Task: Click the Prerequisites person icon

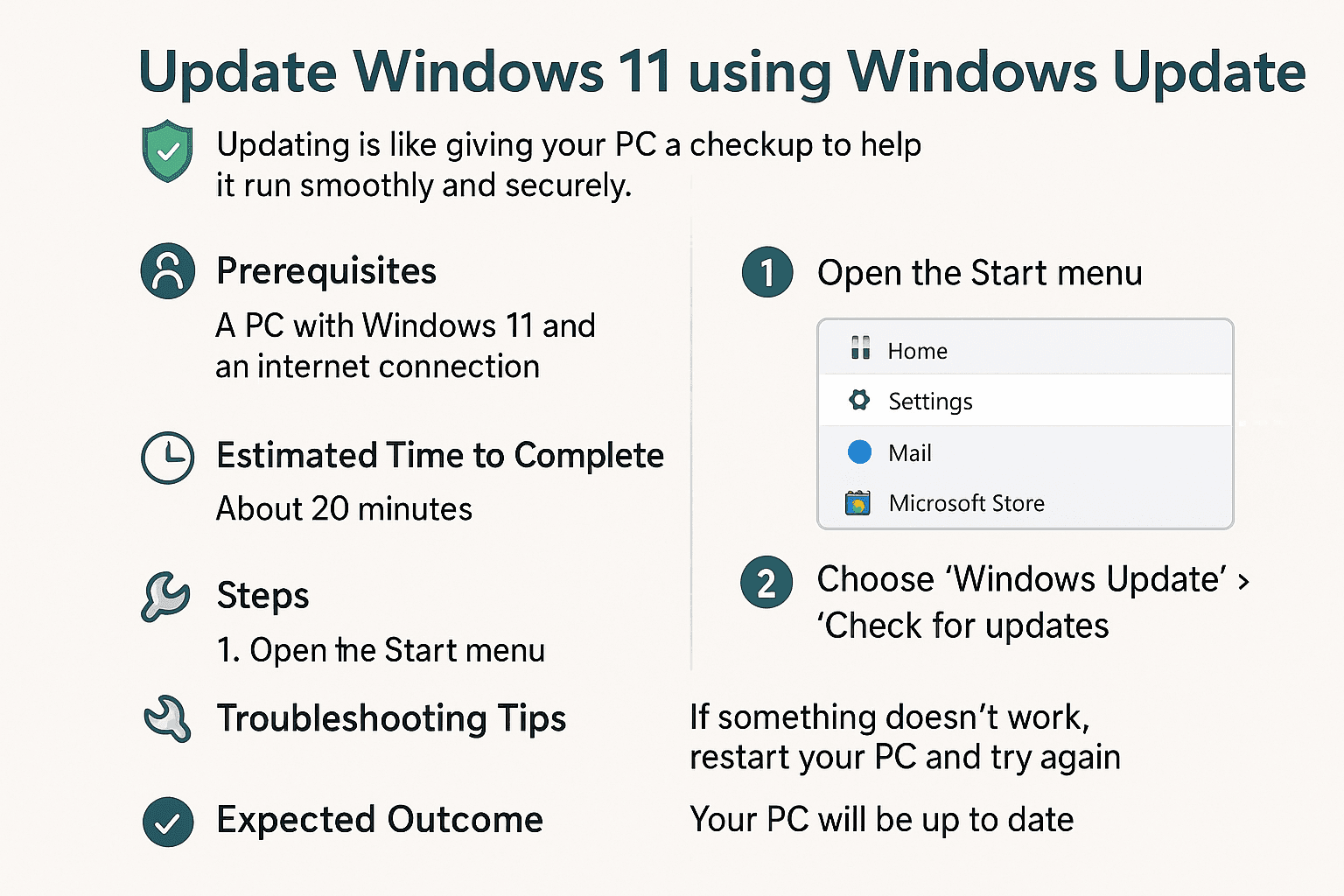Action: point(167,271)
